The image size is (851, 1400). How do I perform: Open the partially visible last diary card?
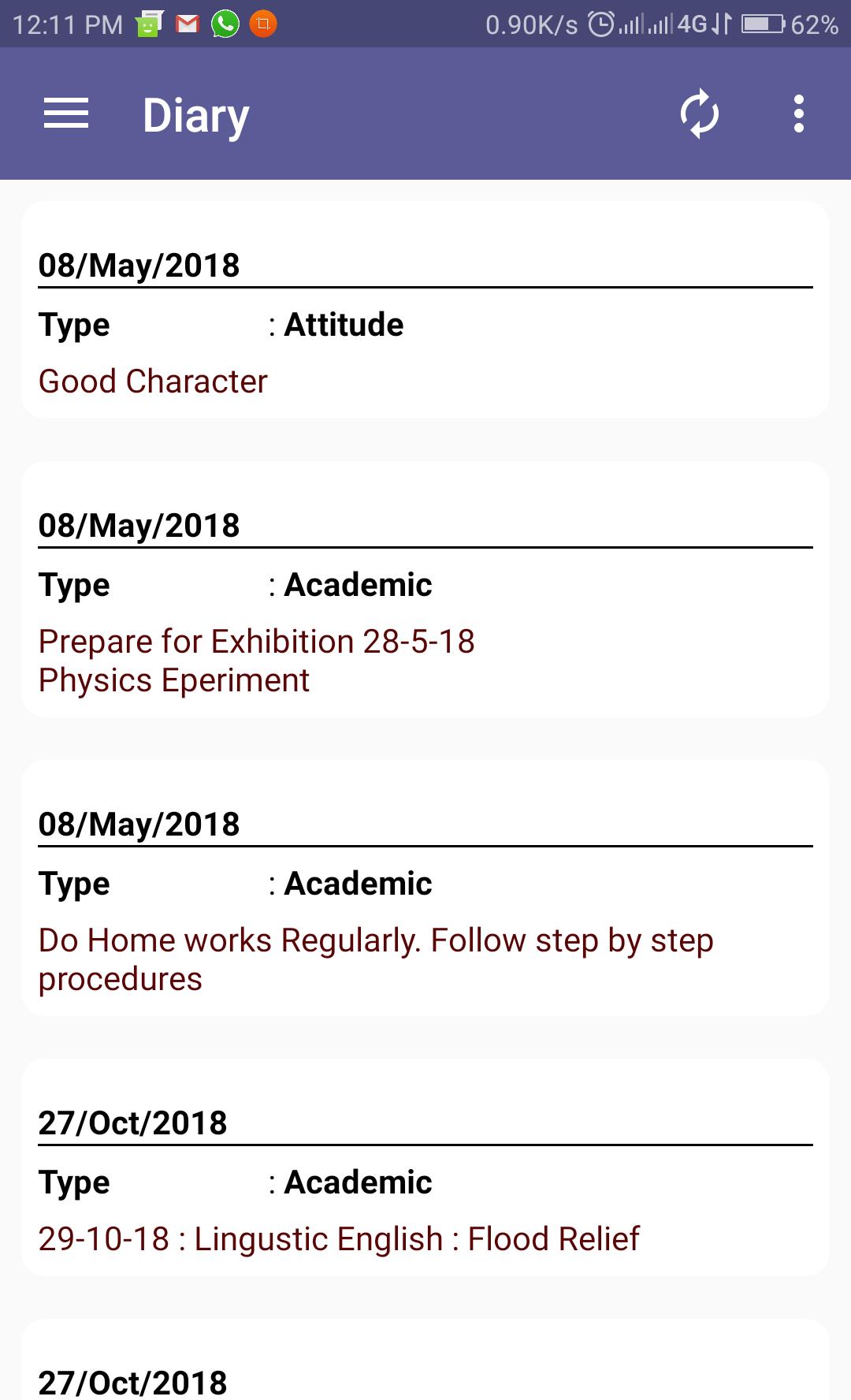click(425, 1360)
